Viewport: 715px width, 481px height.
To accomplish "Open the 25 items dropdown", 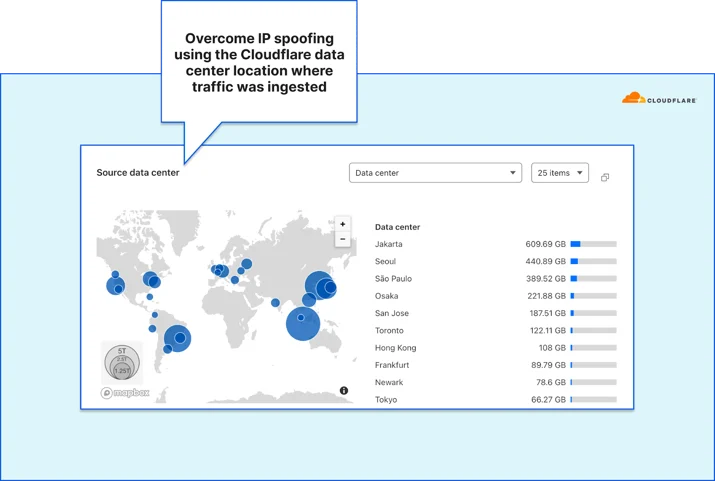I will click(x=560, y=173).
